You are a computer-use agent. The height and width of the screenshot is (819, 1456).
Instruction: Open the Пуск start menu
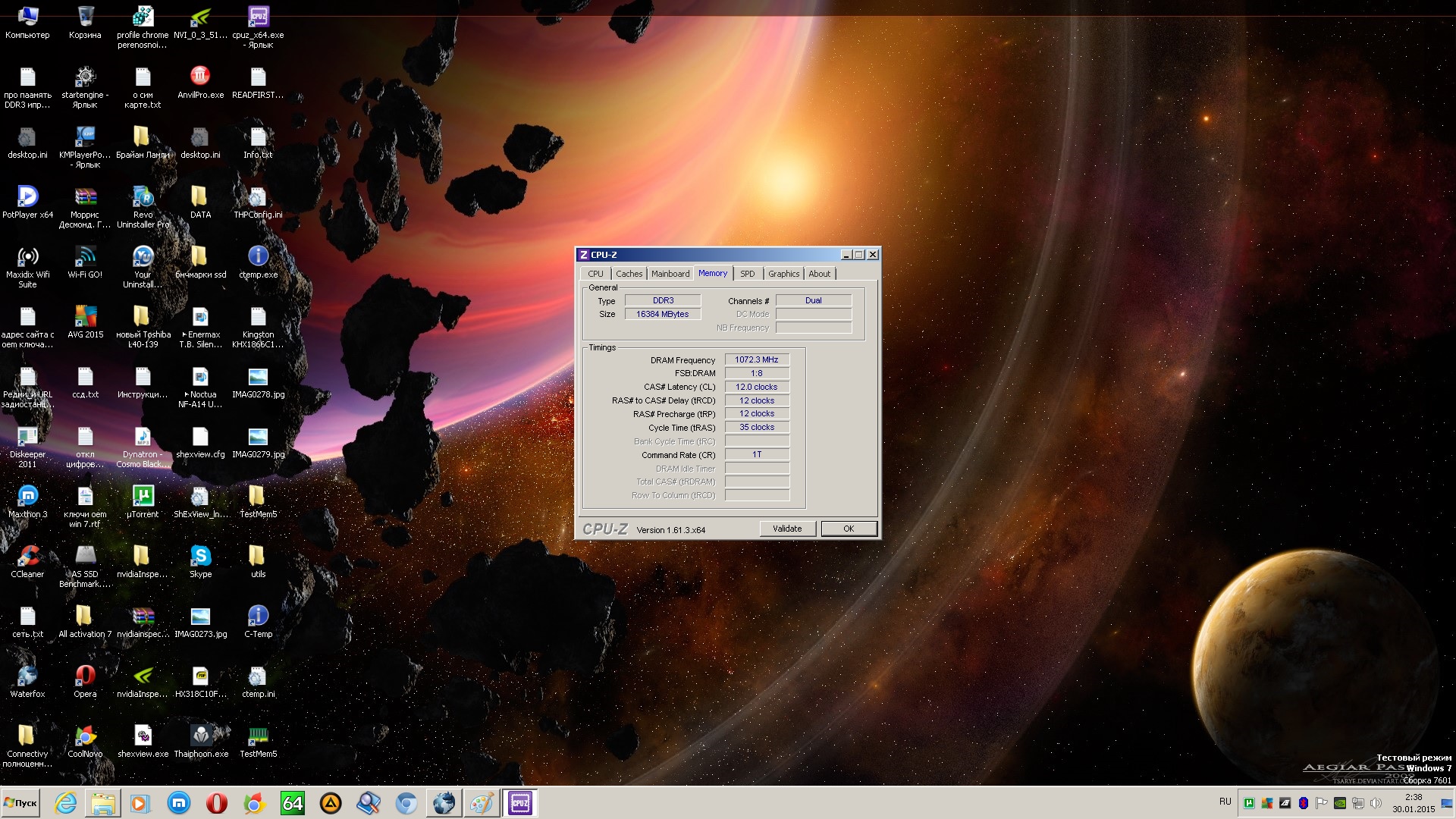pyautogui.click(x=21, y=803)
